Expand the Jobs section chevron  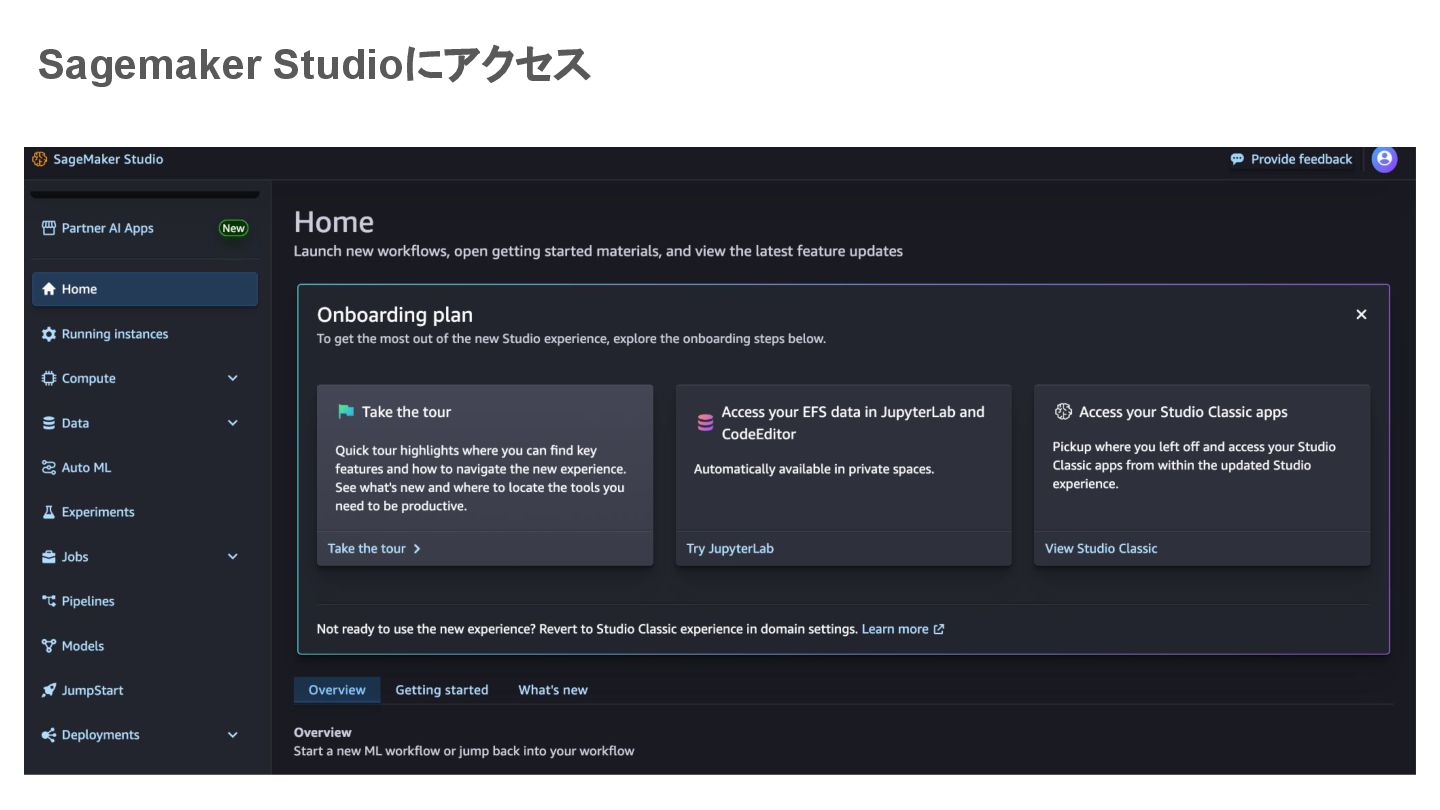(233, 557)
